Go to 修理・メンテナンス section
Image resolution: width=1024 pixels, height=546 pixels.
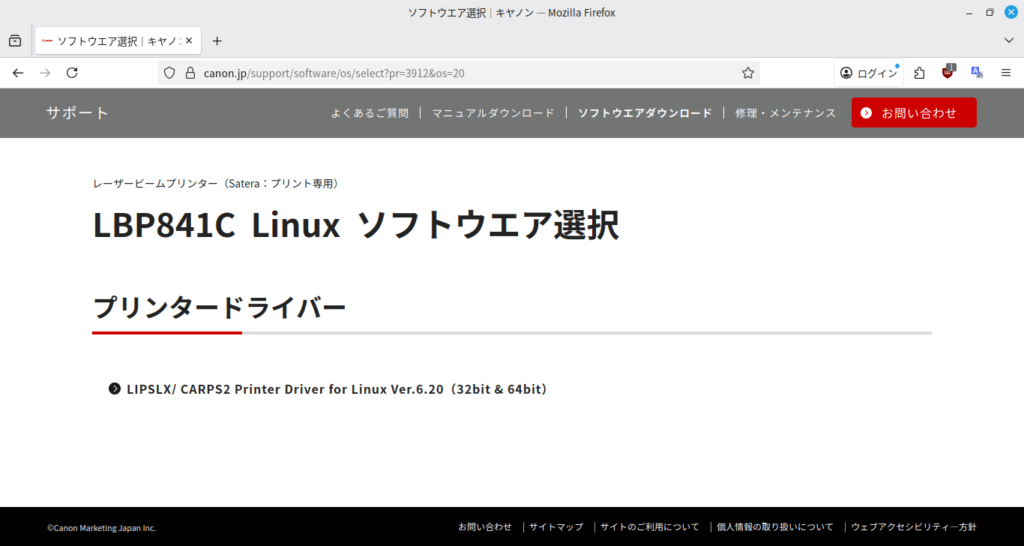click(x=785, y=113)
